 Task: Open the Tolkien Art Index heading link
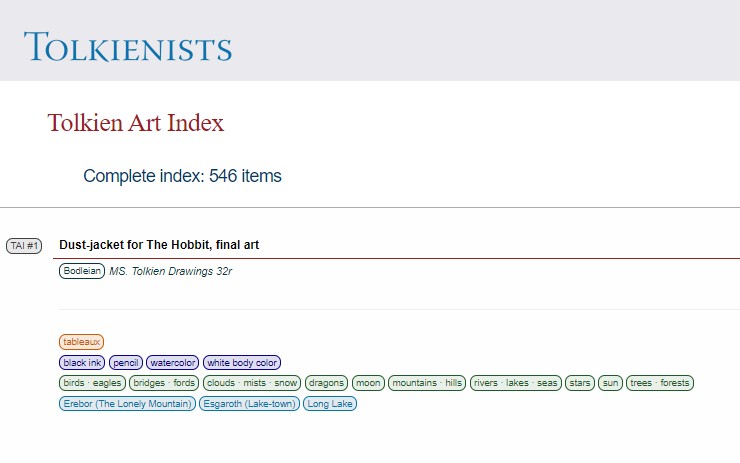135,123
